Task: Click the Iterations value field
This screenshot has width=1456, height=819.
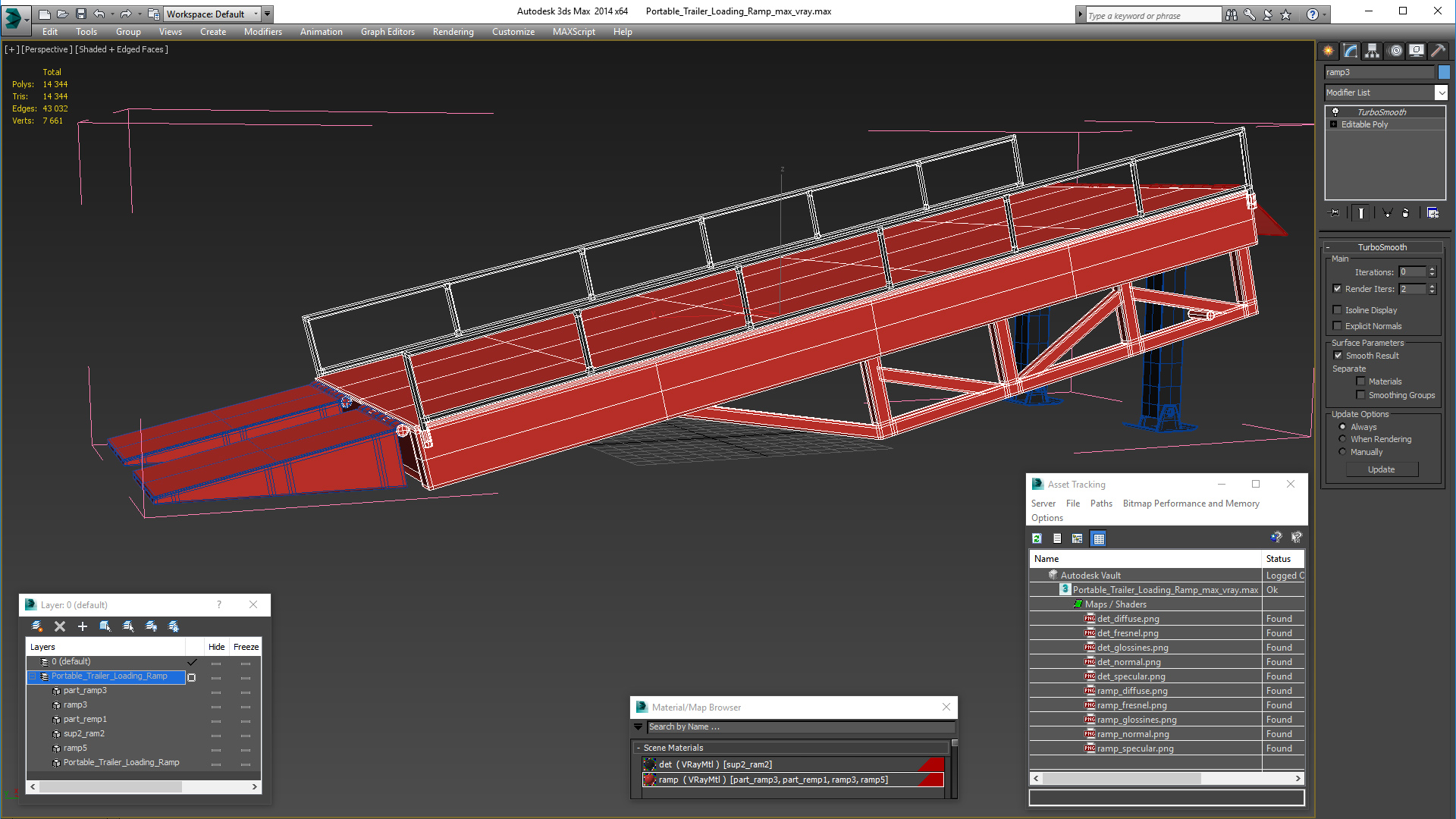Action: (x=1412, y=272)
